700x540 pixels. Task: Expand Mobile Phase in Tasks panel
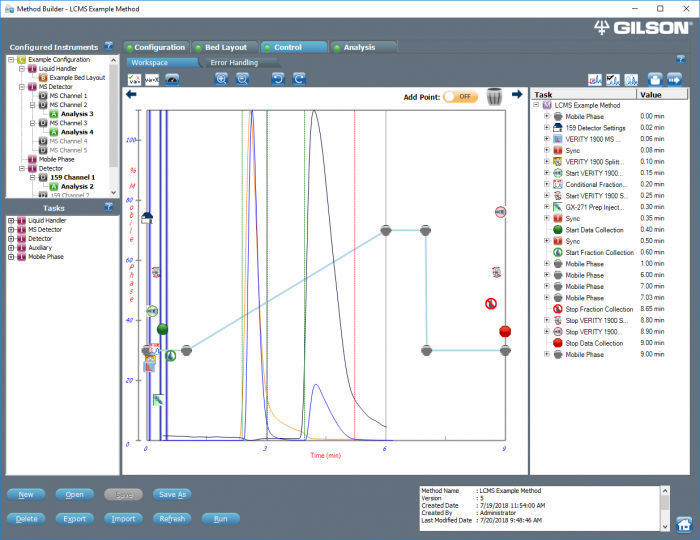11,257
